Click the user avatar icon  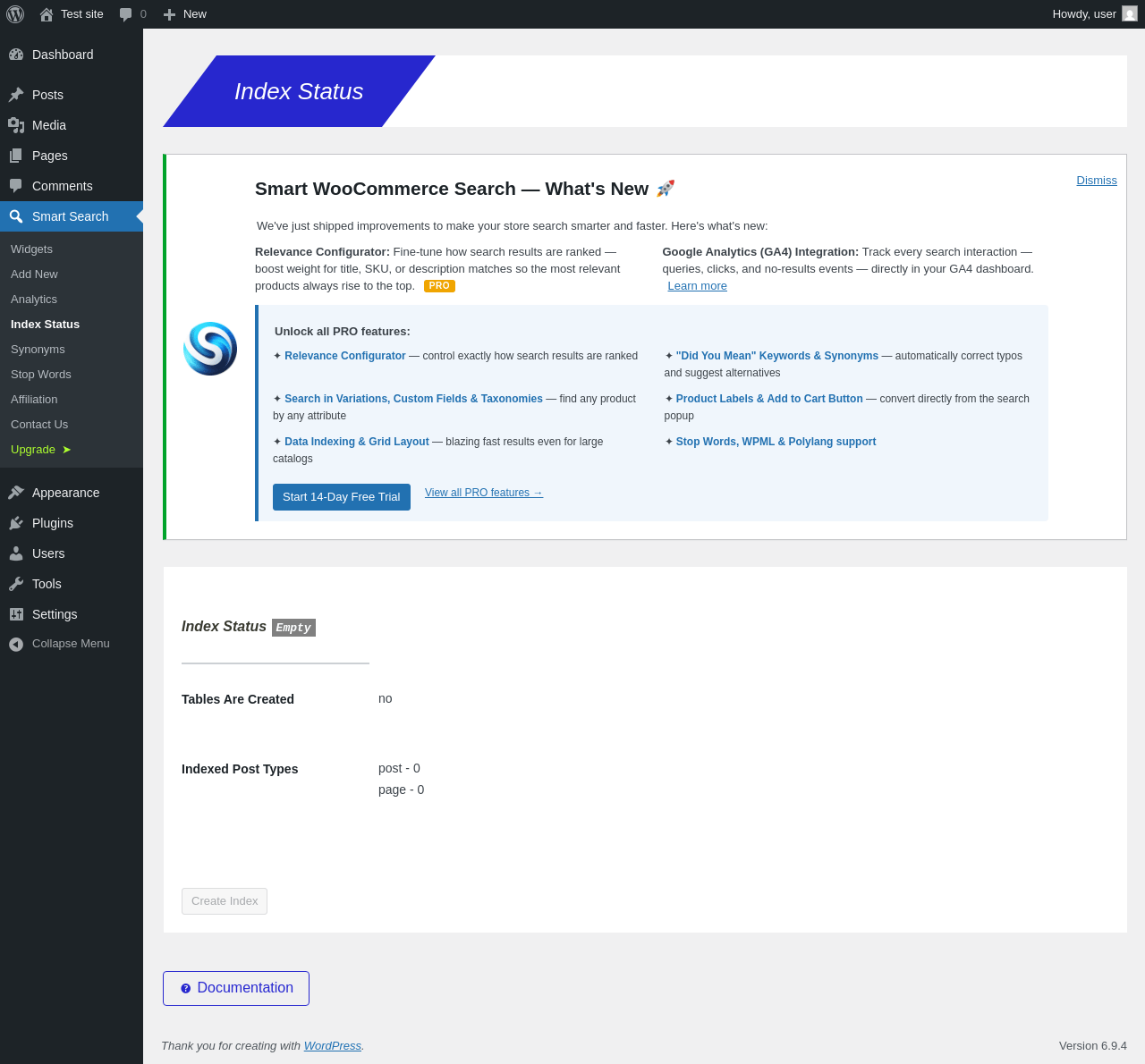click(x=1130, y=13)
